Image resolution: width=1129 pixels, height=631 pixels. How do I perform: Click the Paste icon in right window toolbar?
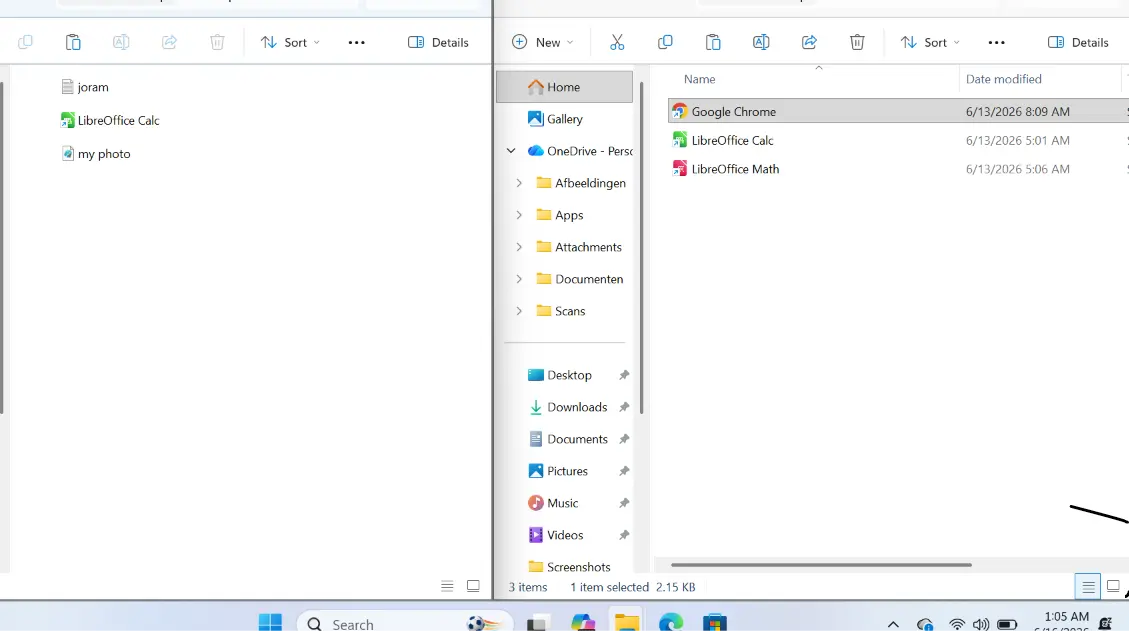[x=713, y=42]
